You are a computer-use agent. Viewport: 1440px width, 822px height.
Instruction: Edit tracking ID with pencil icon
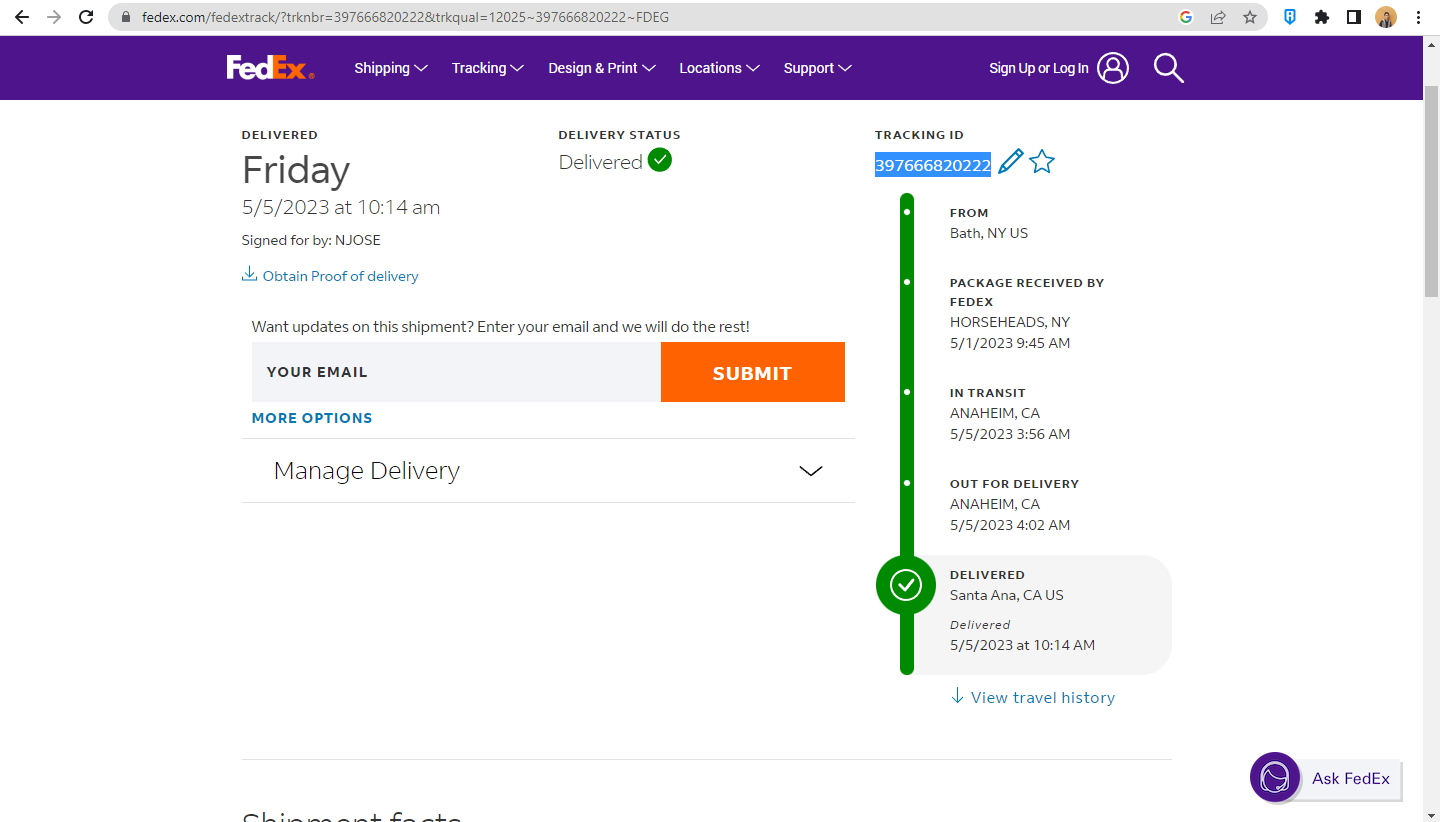pyautogui.click(x=1011, y=161)
